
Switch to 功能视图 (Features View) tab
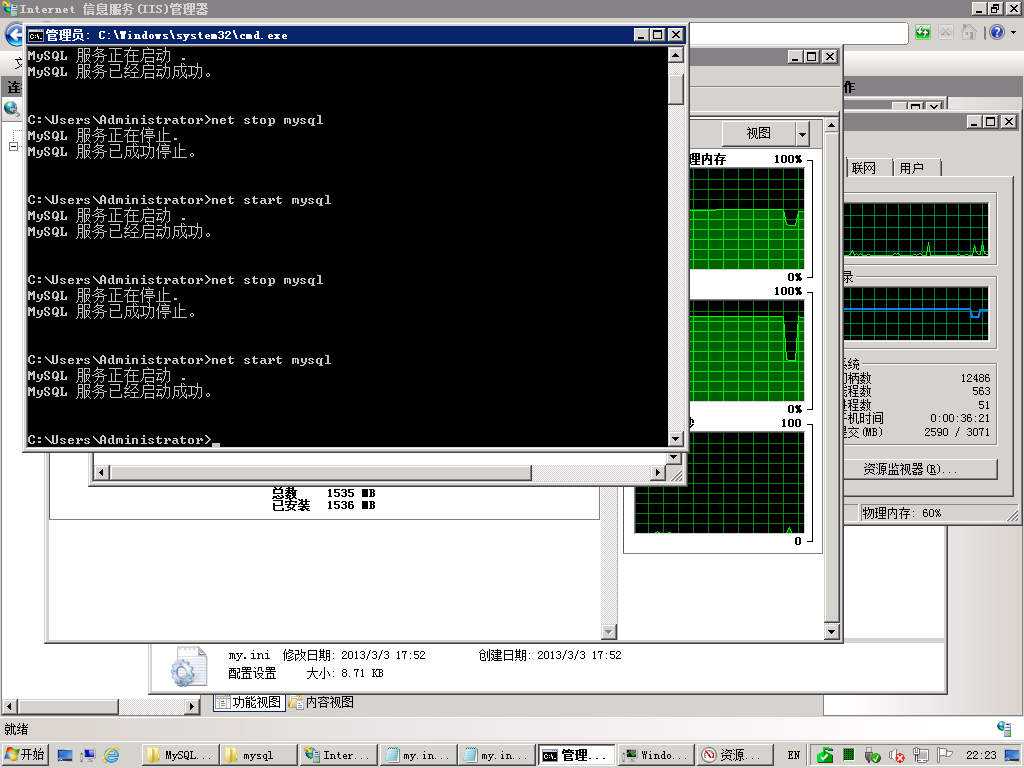coord(249,702)
